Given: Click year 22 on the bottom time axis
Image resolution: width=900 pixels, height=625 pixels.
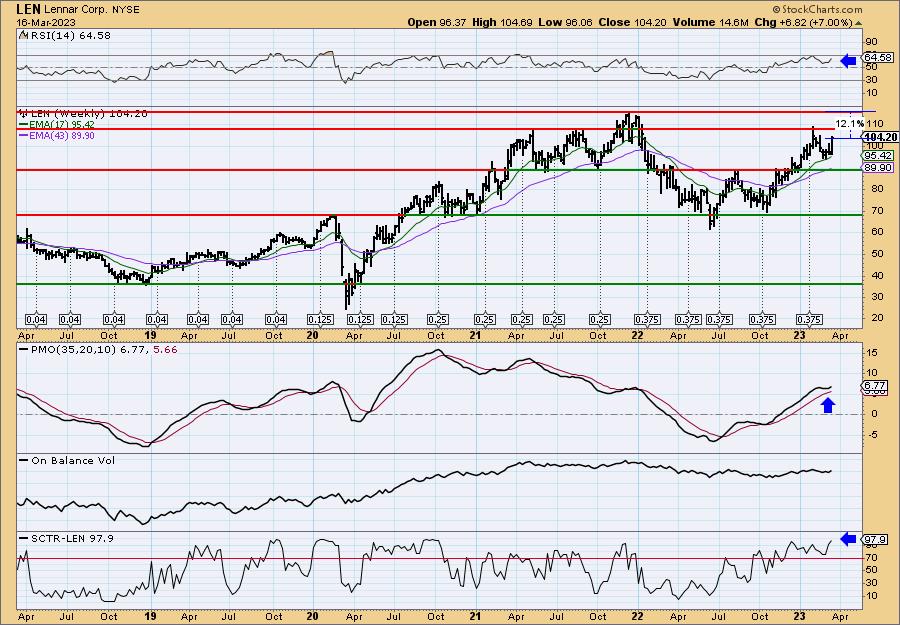Looking at the screenshot, I should point(638,616).
